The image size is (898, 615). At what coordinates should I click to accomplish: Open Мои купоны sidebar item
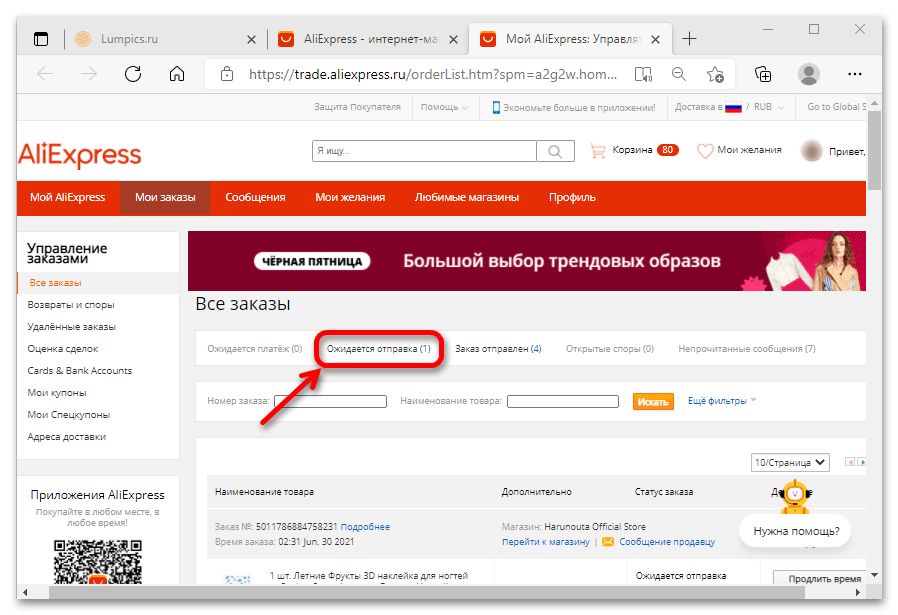57,393
